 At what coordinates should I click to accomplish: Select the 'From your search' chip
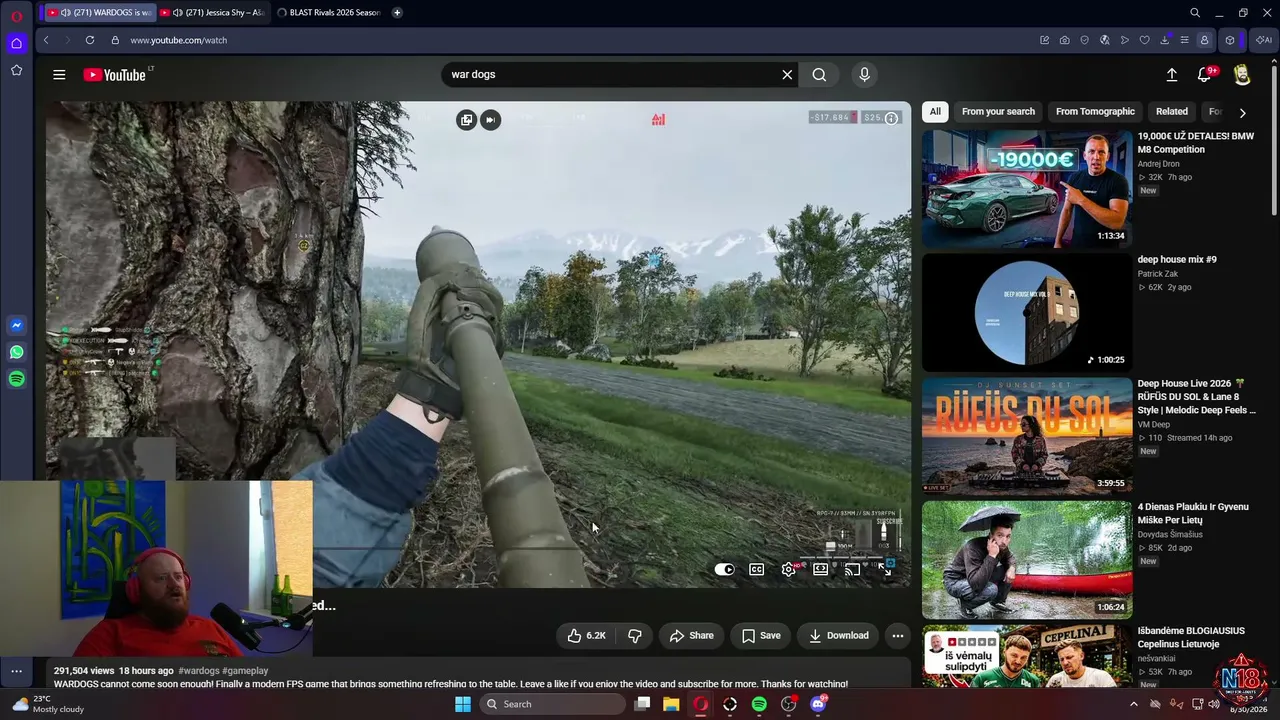click(x=998, y=112)
